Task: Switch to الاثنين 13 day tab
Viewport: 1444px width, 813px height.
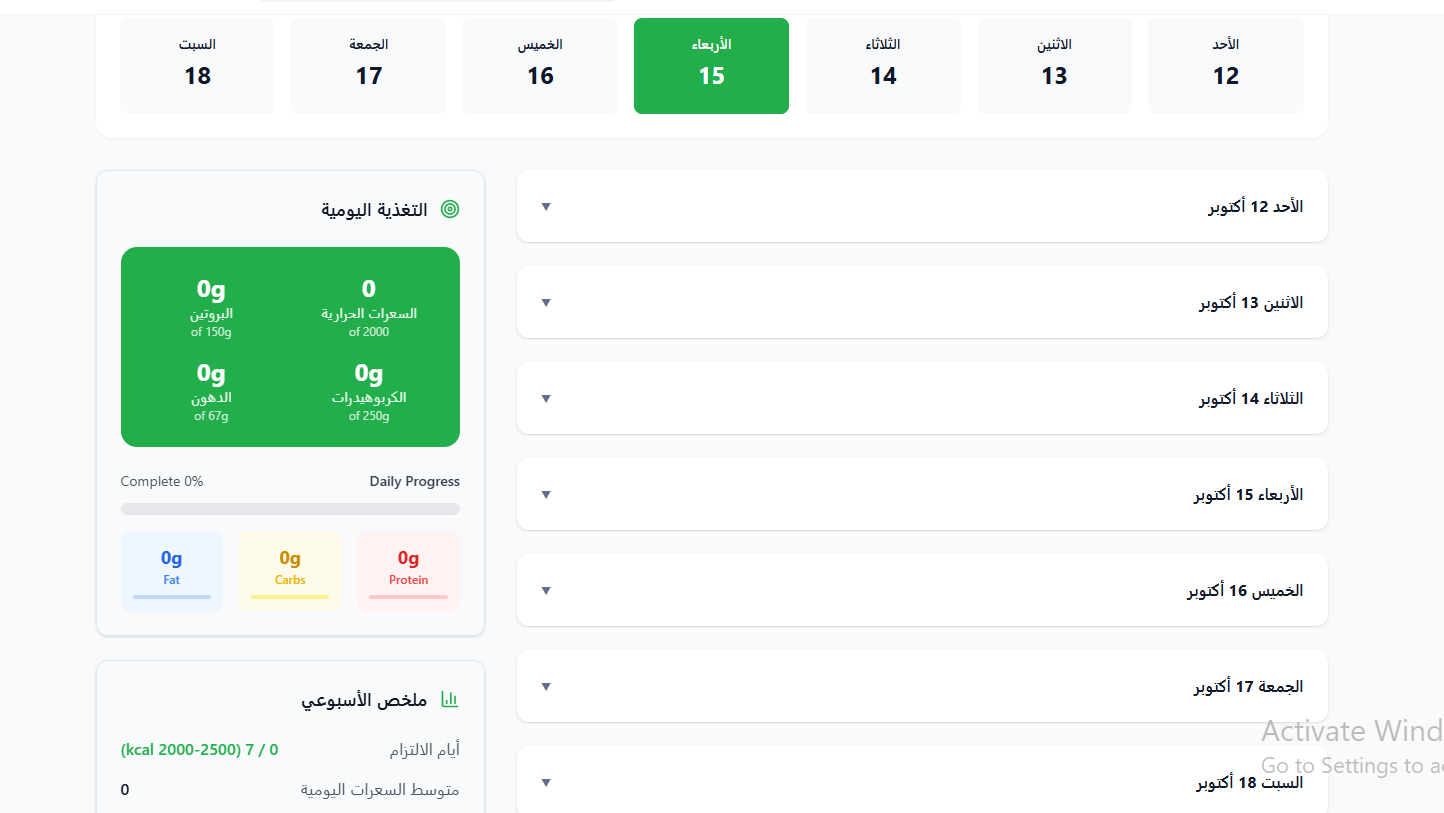Action: tap(1054, 65)
